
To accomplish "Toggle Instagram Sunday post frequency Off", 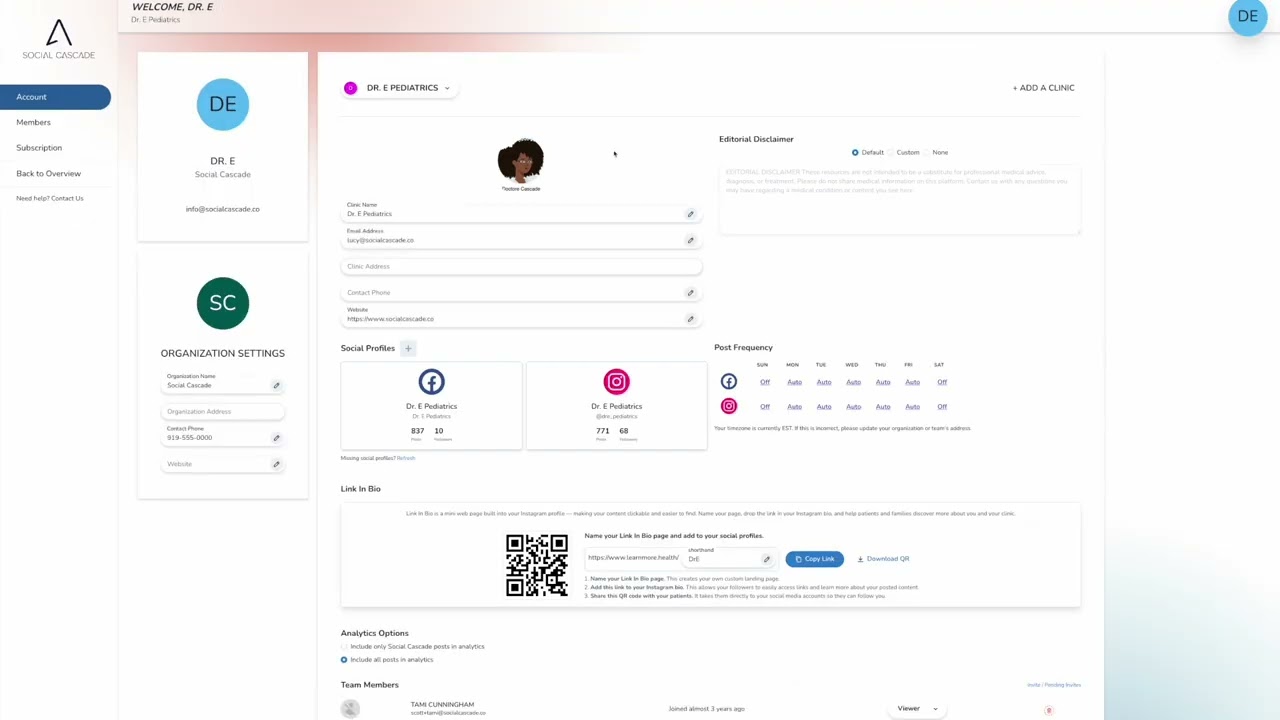I will [765, 407].
